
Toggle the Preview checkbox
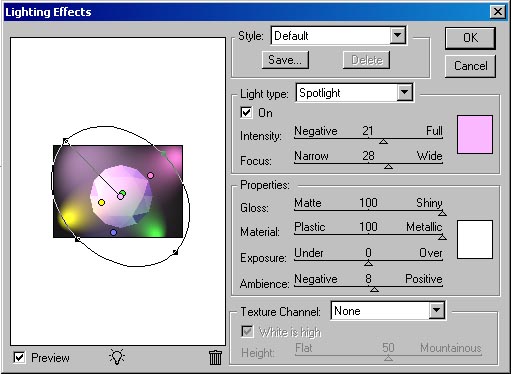[19, 358]
